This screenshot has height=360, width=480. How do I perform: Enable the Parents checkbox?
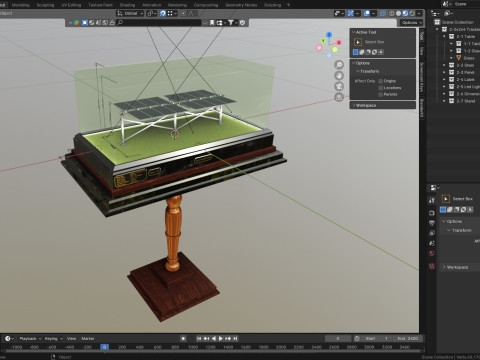(x=381, y=94)
